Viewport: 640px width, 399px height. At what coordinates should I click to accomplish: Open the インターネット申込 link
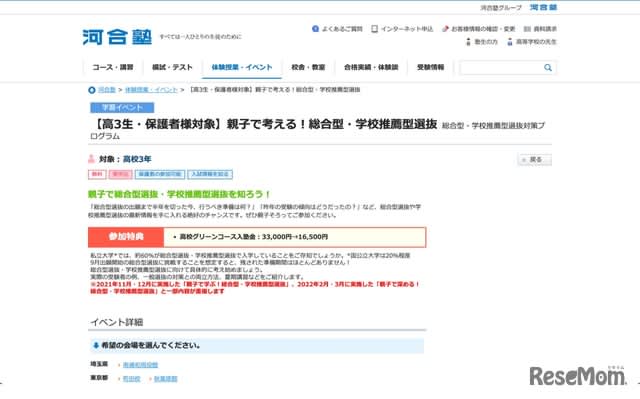(x=407, y=29)
